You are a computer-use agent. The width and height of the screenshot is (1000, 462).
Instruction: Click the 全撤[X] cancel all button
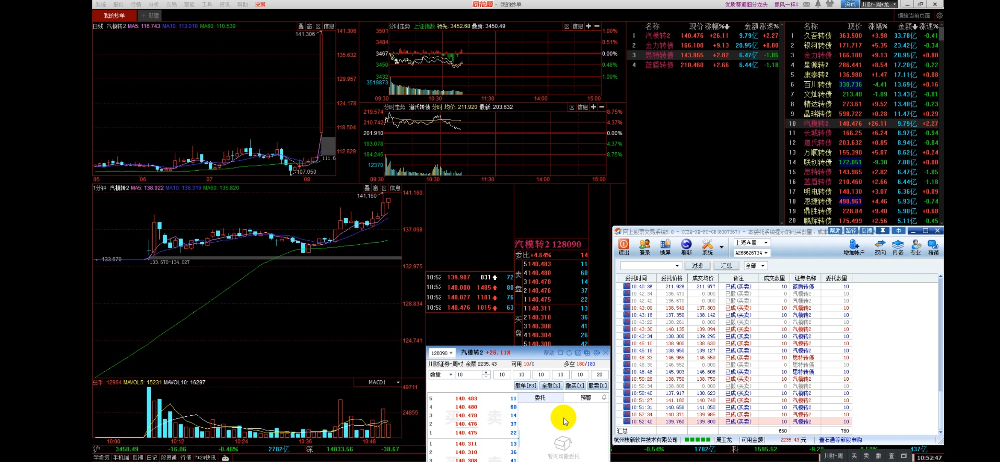pos(551,385)
